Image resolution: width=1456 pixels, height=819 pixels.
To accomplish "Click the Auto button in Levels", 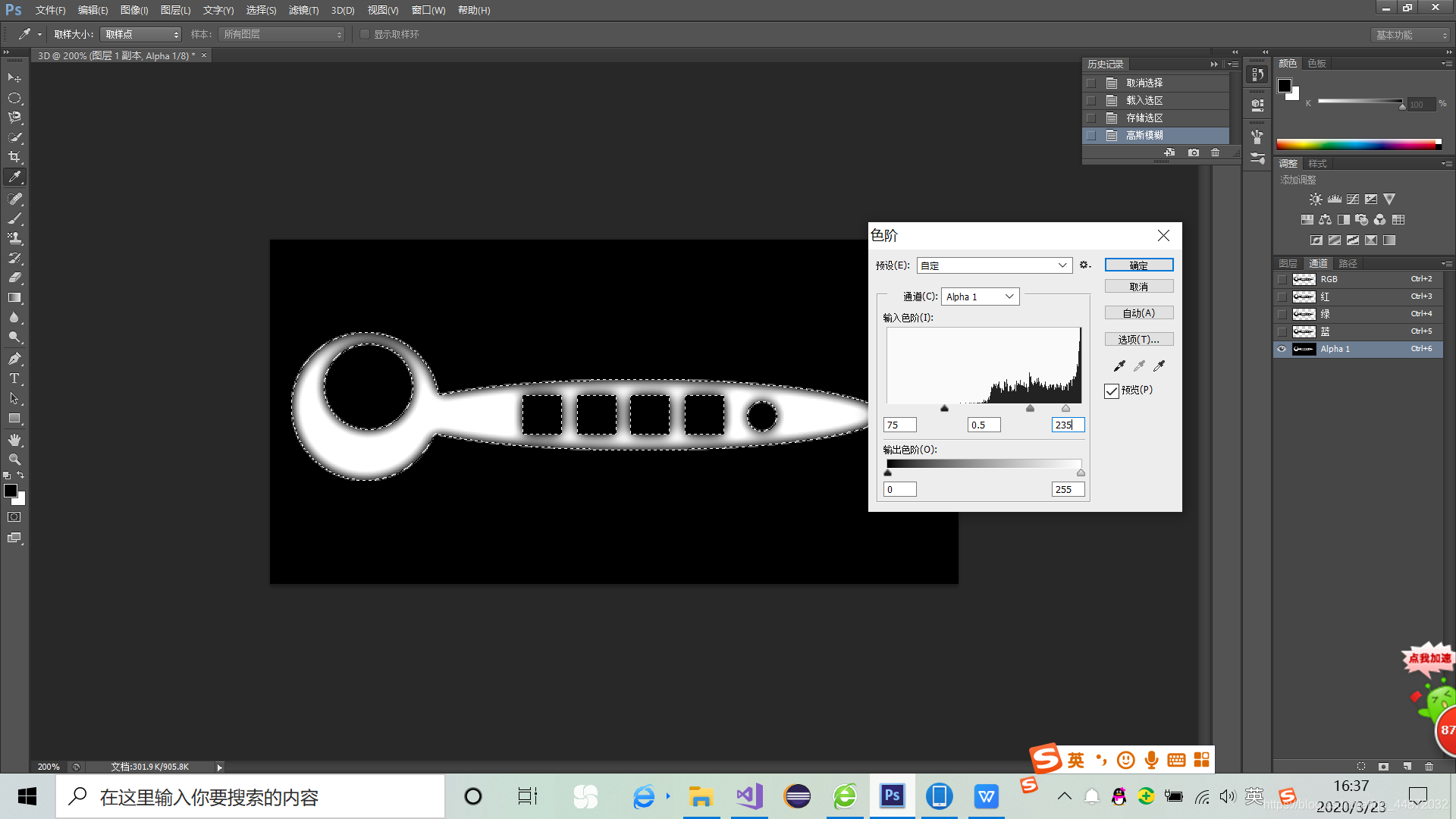I will click(x=1138, y=313).
